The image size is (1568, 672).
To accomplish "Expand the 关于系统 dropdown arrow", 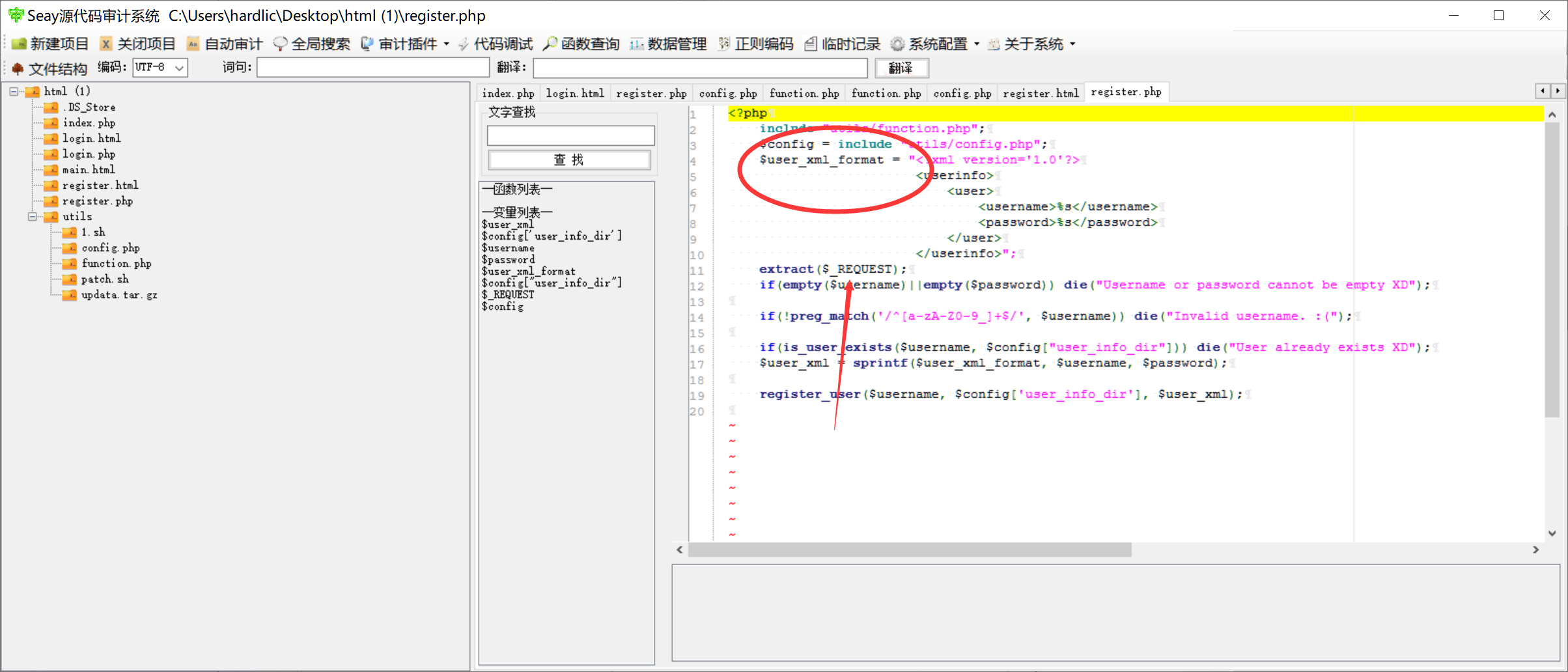I will [x=1072, y=44].
